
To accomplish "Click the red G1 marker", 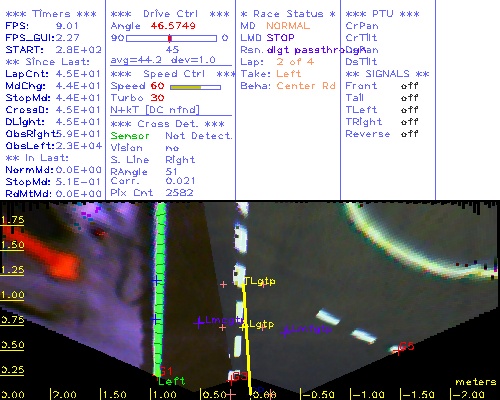I will [166, 371].
